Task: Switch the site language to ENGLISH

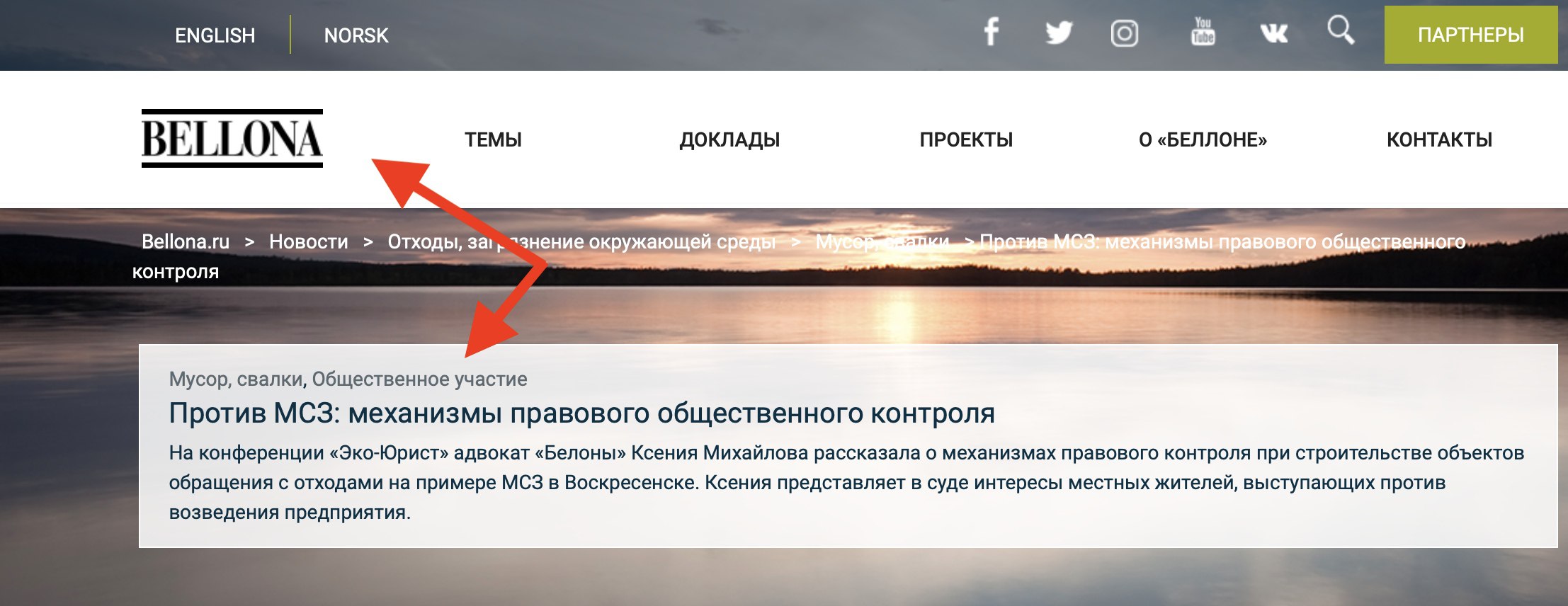Action: click(215, 35)
